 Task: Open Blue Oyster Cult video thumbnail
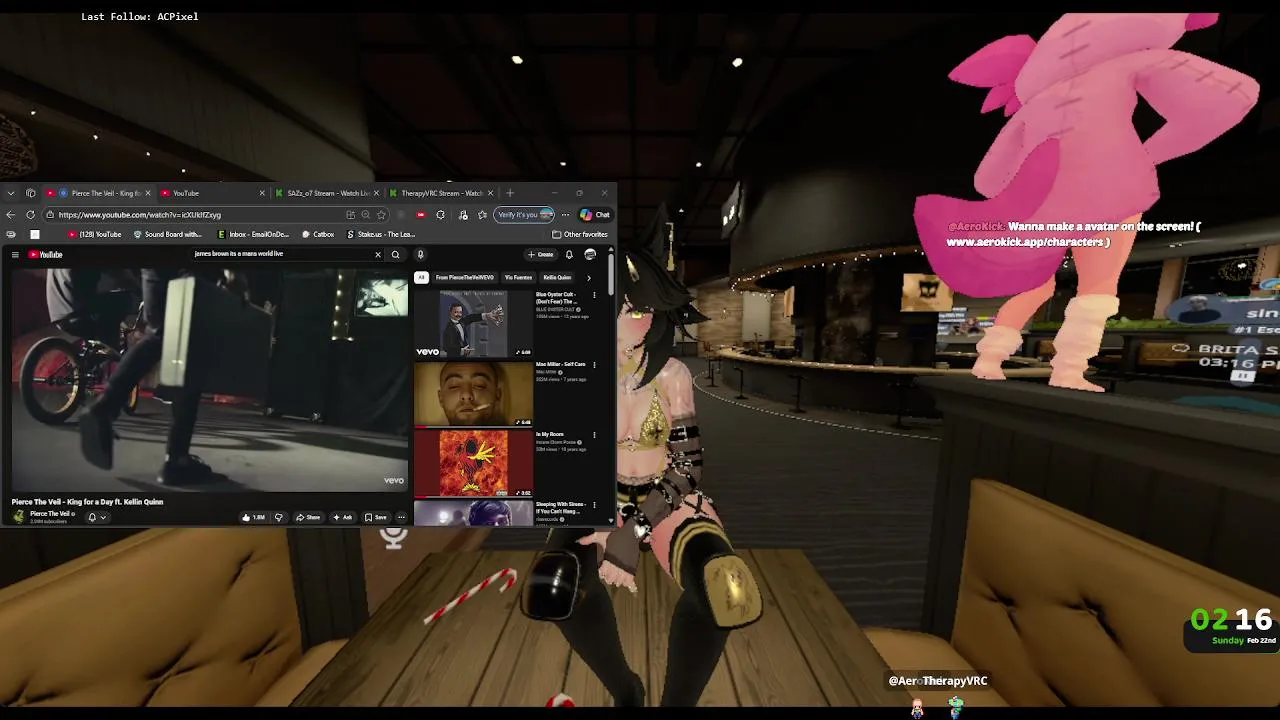(474, 323)
